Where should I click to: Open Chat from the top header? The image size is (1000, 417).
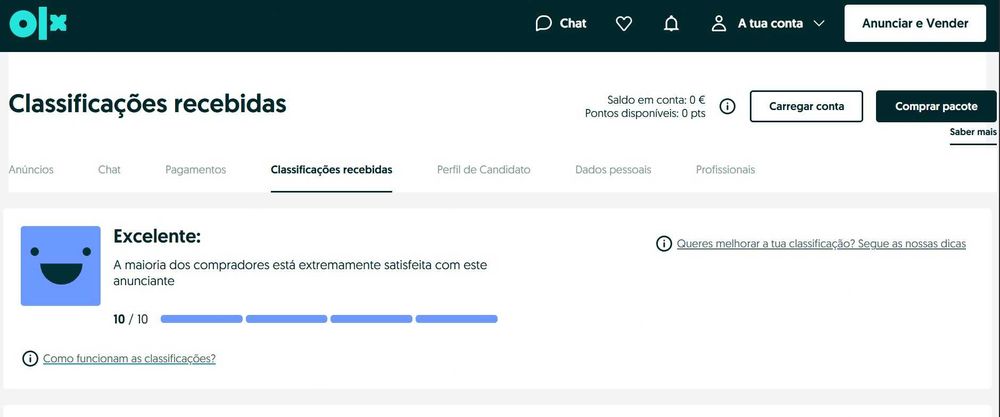point(561,23)
